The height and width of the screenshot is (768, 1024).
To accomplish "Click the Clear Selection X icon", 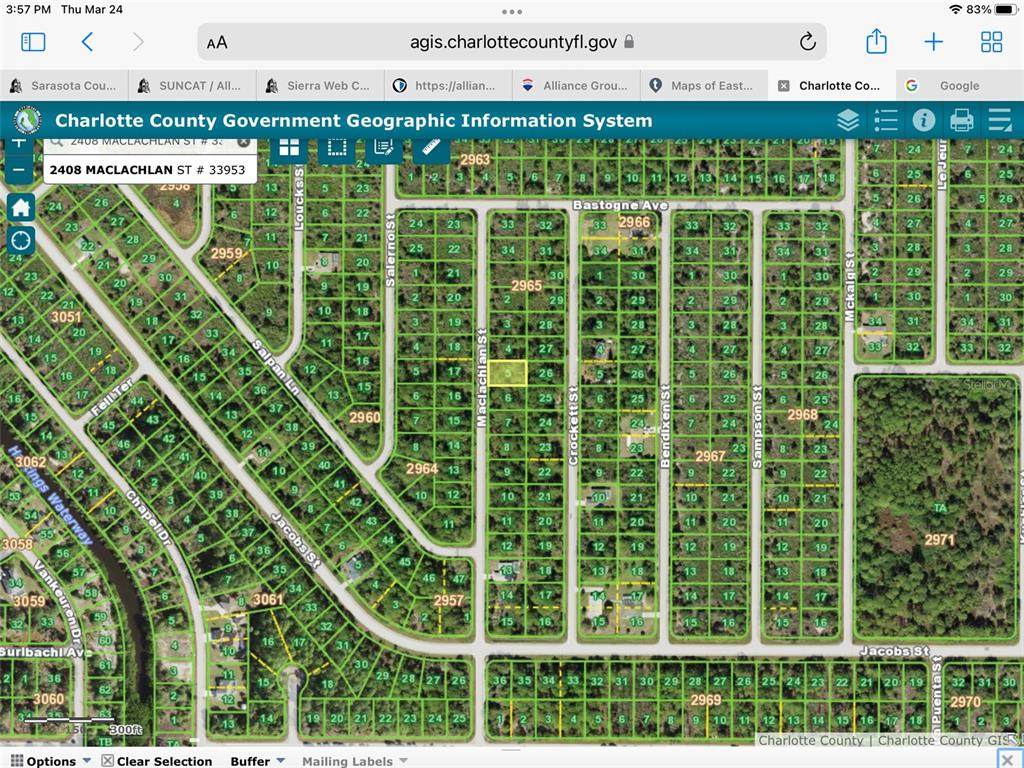I will click(x=108, y=761).
